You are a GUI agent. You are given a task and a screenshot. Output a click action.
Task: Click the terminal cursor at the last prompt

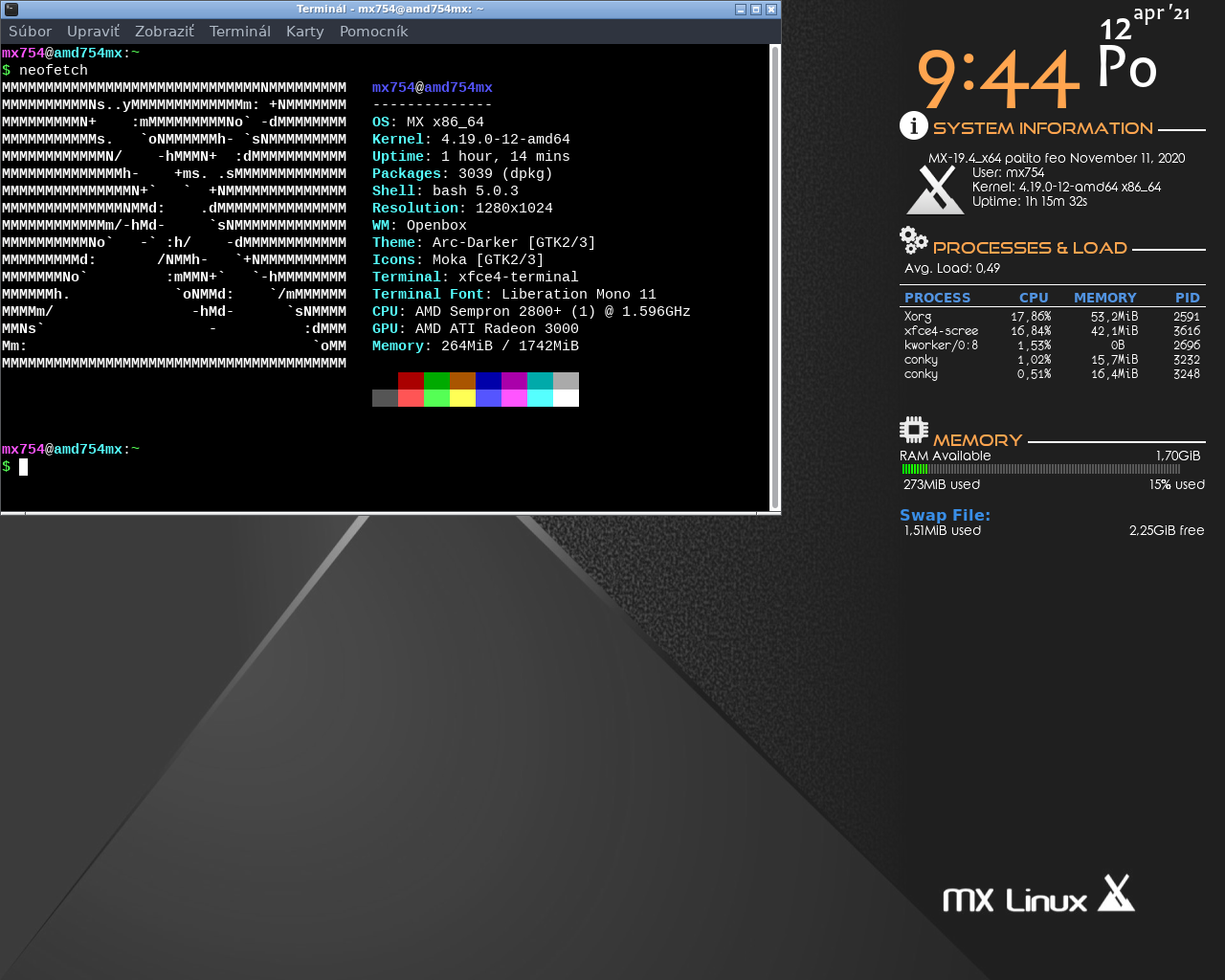pos(23,467)
